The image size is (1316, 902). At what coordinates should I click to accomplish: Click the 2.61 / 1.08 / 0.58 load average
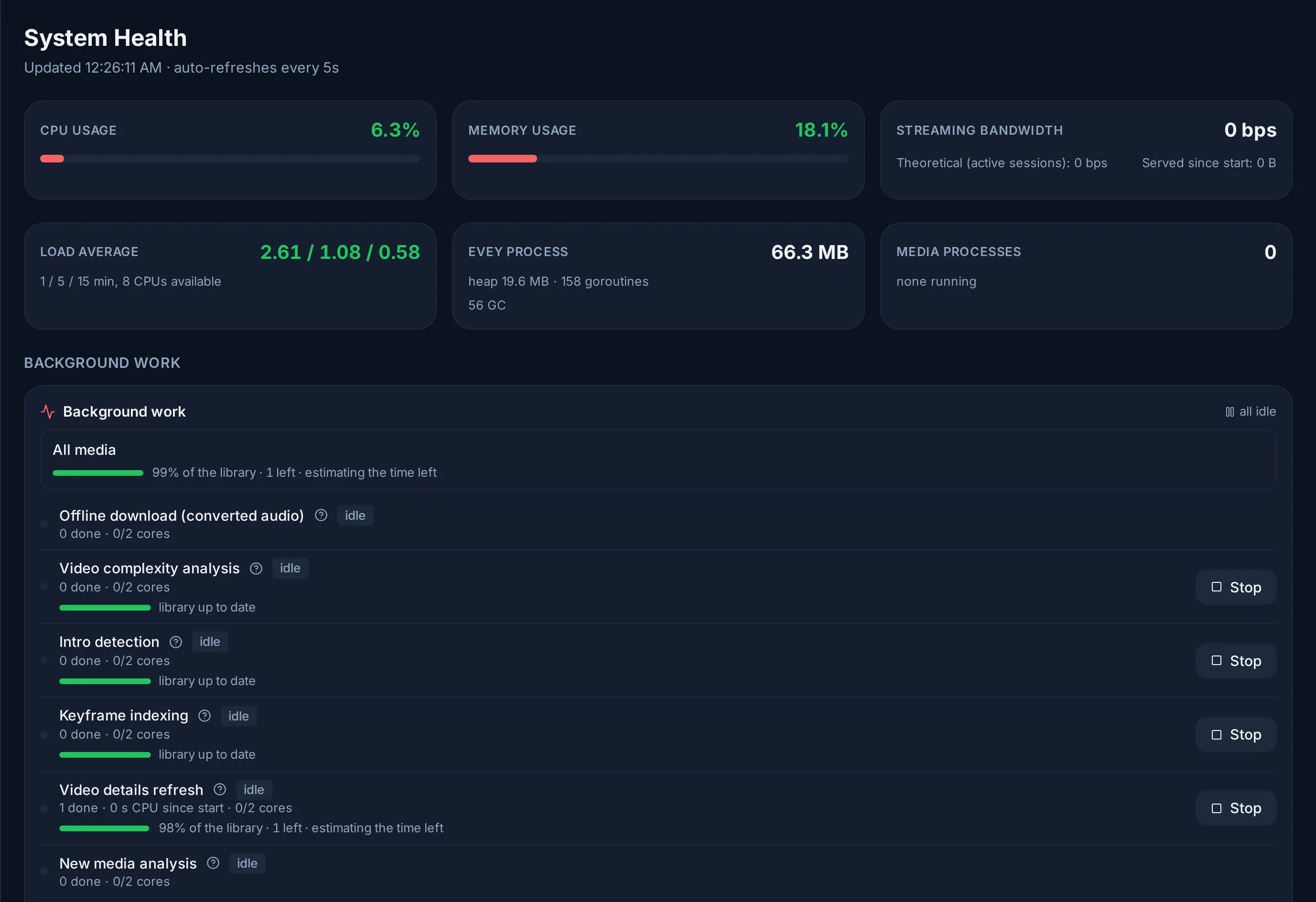click(x=340, y=252)
